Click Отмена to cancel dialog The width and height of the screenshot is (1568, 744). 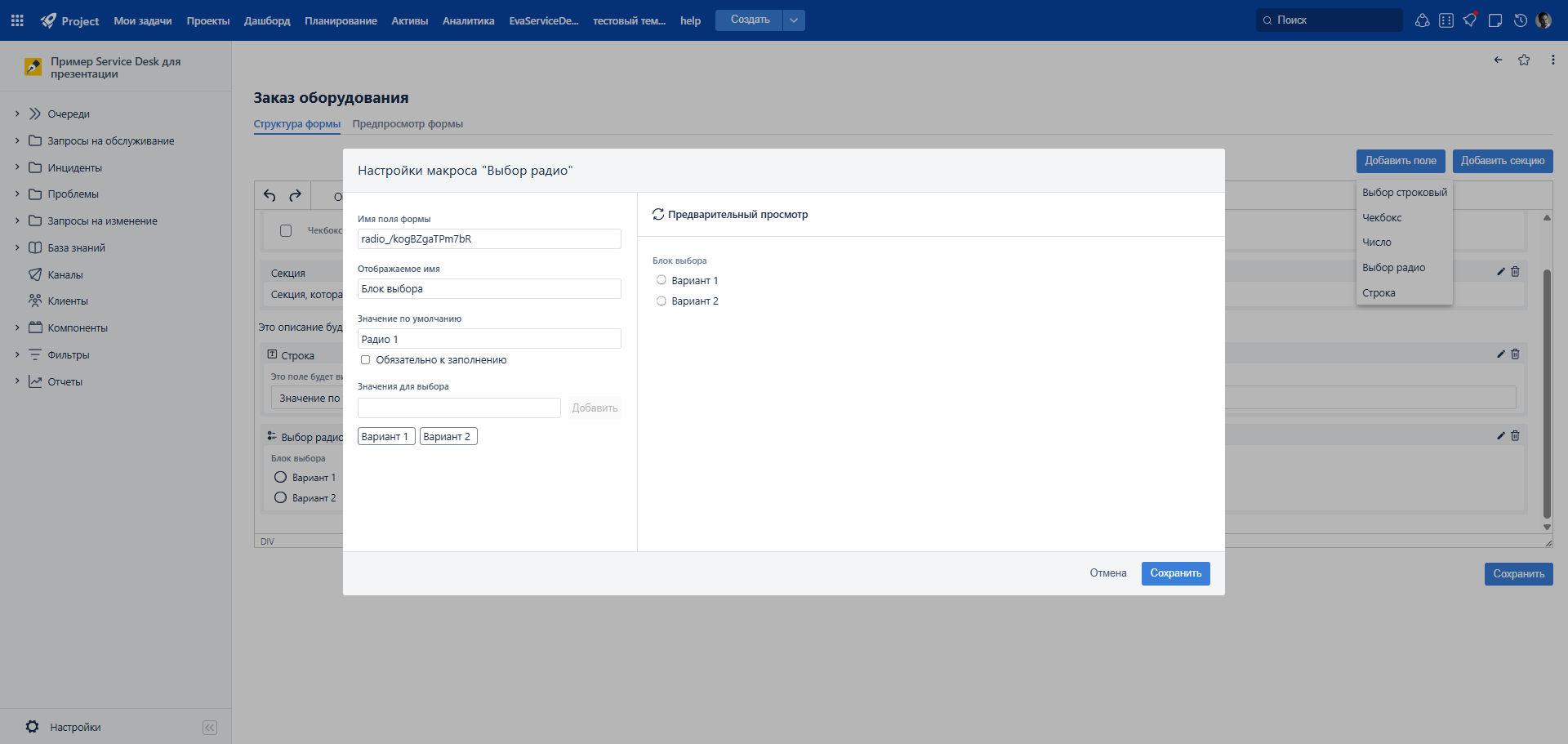(x=1108, y=573)
